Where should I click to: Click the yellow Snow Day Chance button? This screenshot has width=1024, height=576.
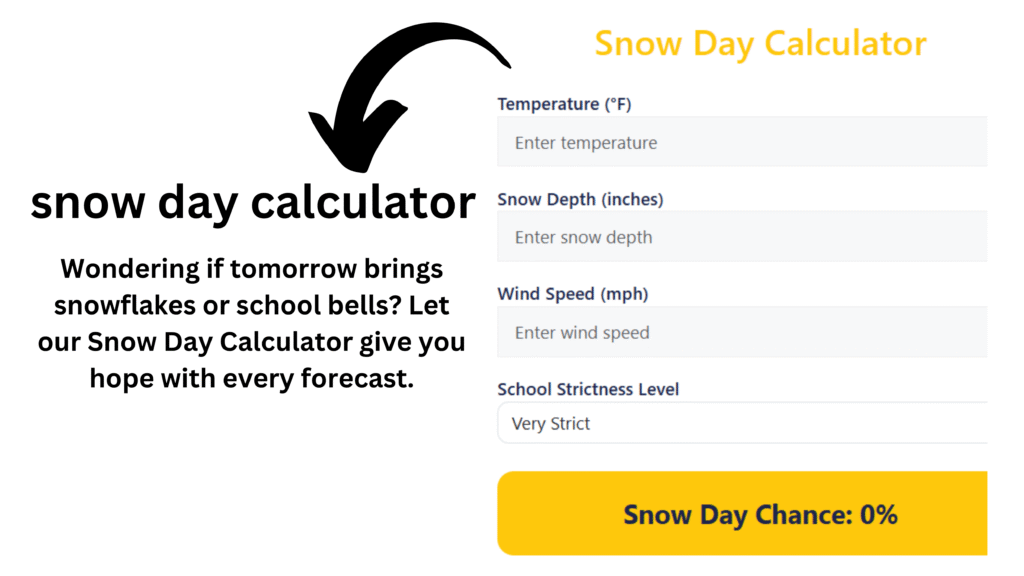742,513
